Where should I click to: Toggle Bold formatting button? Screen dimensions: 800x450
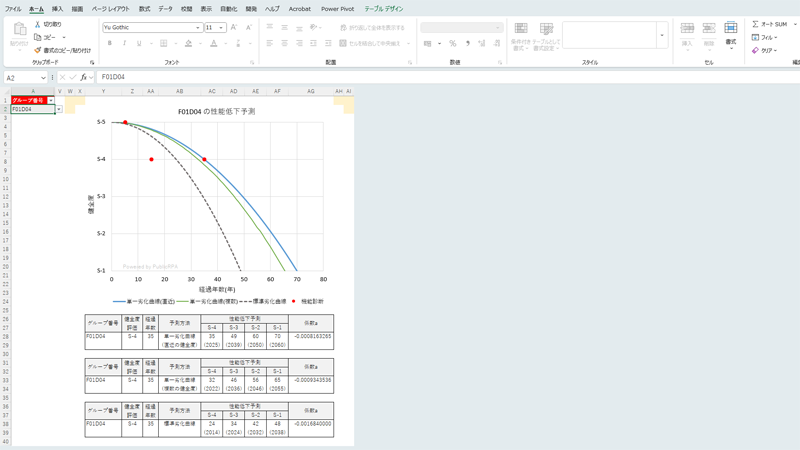(110, 44)
